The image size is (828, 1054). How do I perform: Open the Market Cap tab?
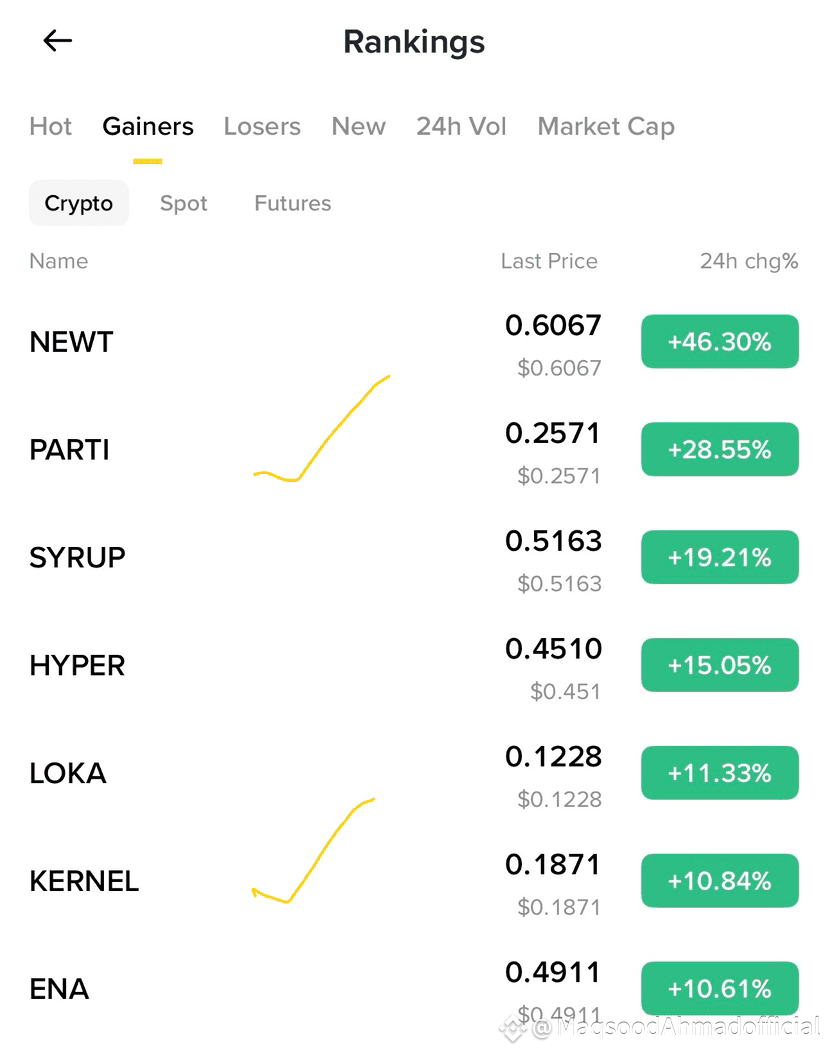tap(606, 126)
